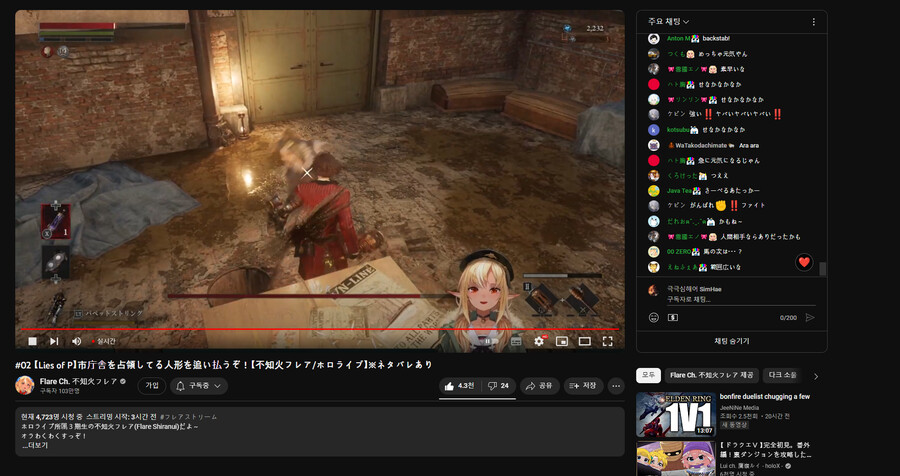
Task: Select the Flare Ch. 제공 chip
Action: pyautogui.click(x=712, y=375)
